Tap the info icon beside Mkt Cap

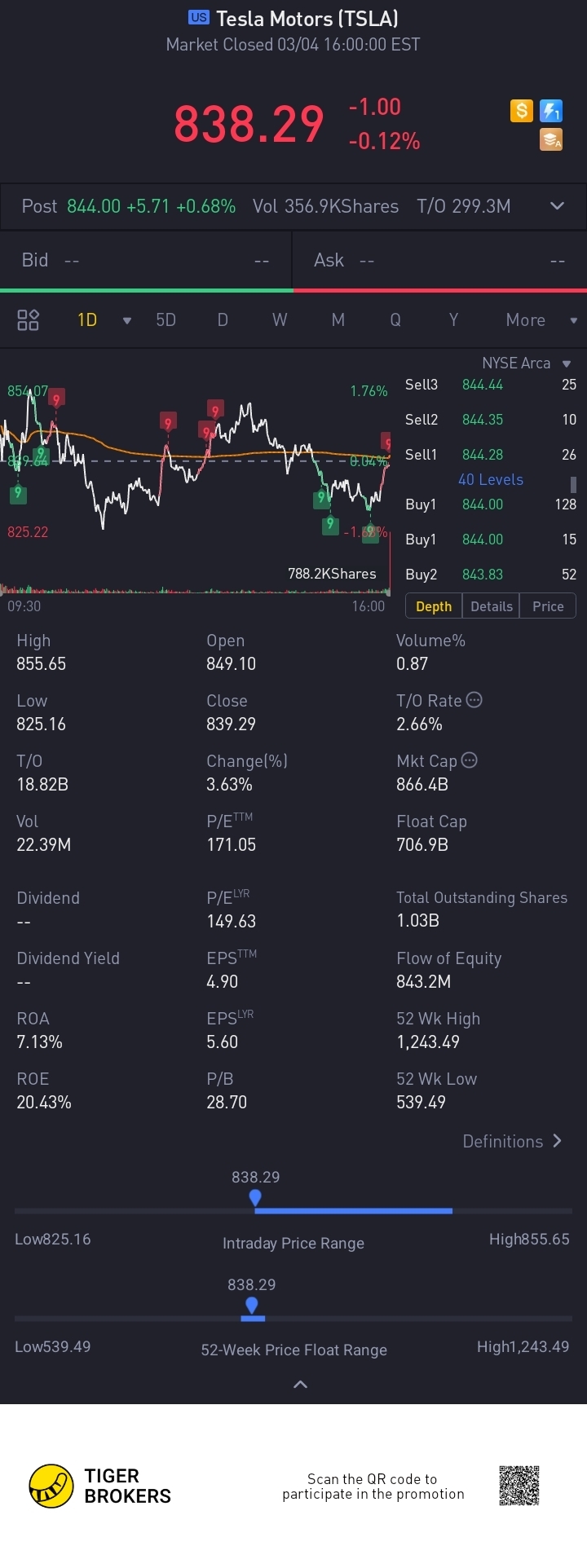(x=470, y=760)
